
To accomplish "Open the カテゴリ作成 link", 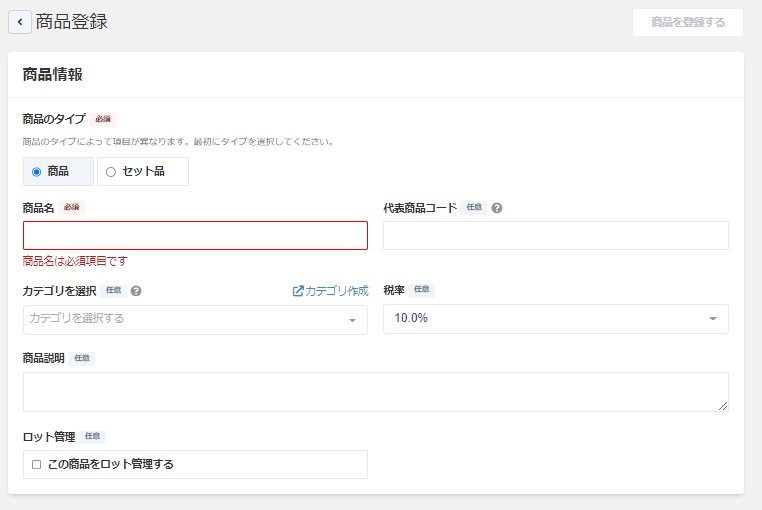I will (330, 291).
